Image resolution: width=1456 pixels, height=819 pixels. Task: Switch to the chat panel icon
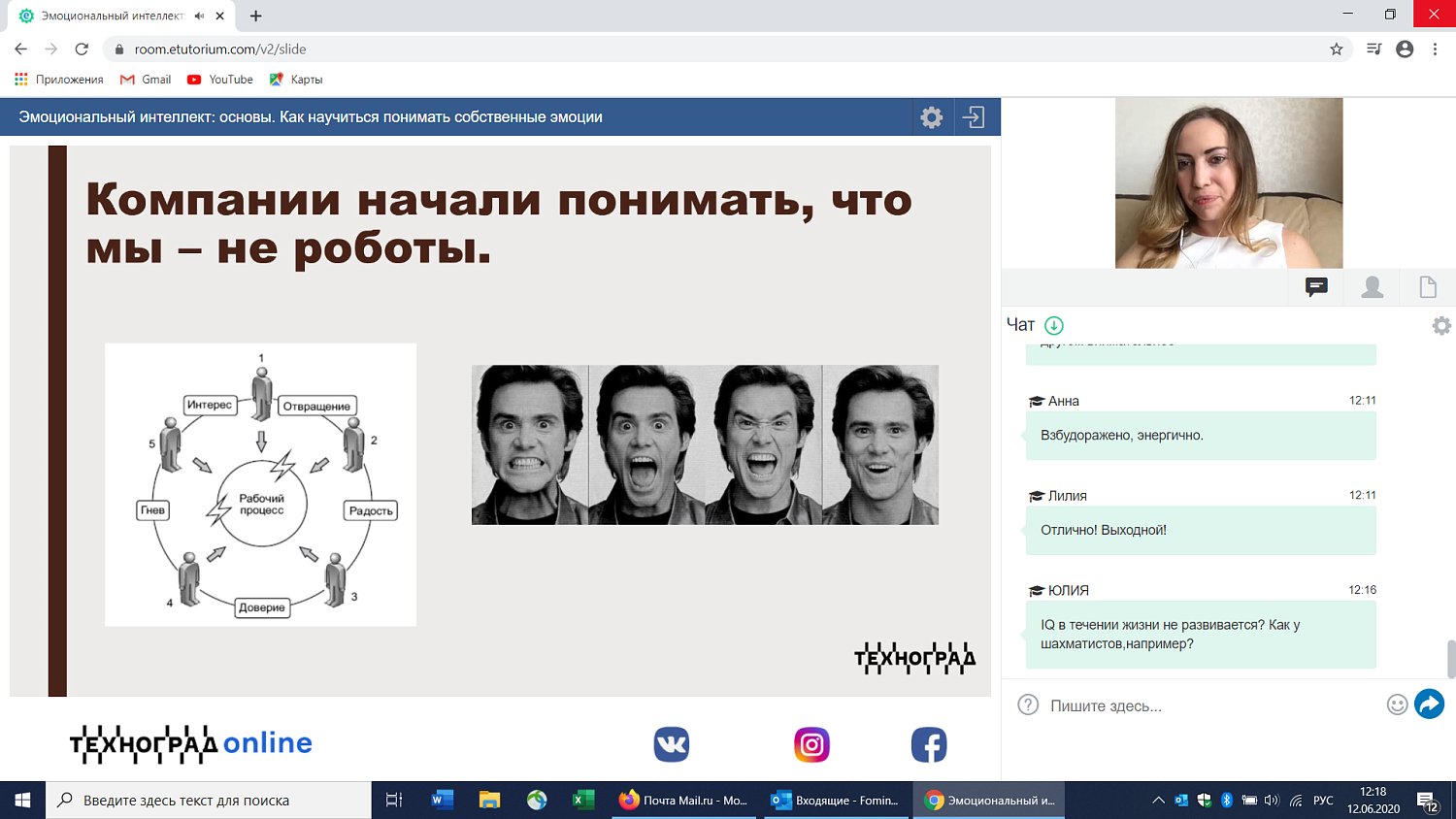tap(1316, 286)
